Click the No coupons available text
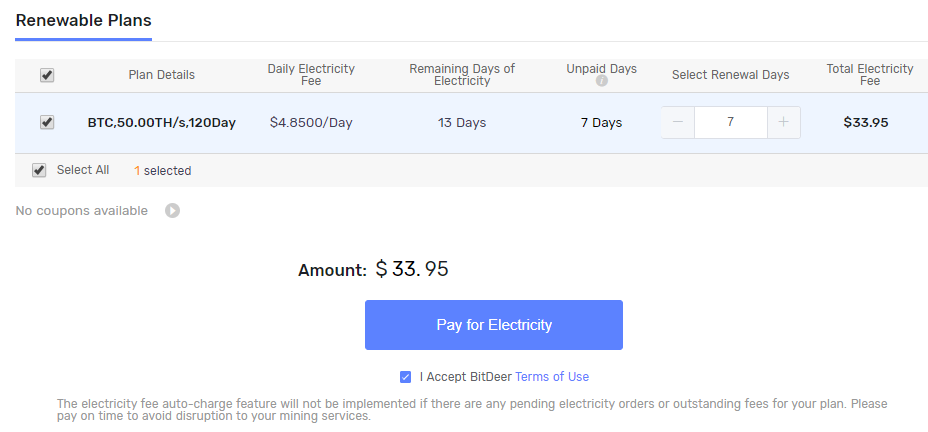The height and width of the screenshot is (432, 928). 82,211
